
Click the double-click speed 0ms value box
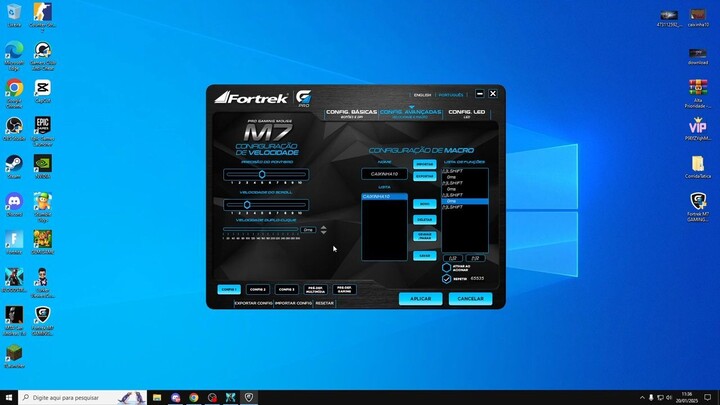tap(308, 230)
